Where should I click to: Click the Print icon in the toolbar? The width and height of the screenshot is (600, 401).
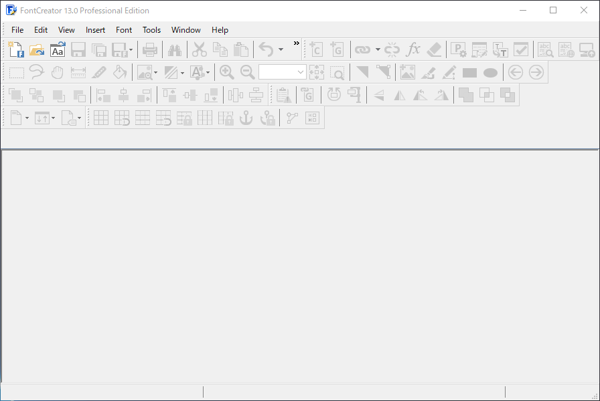[x=150, y=50]
